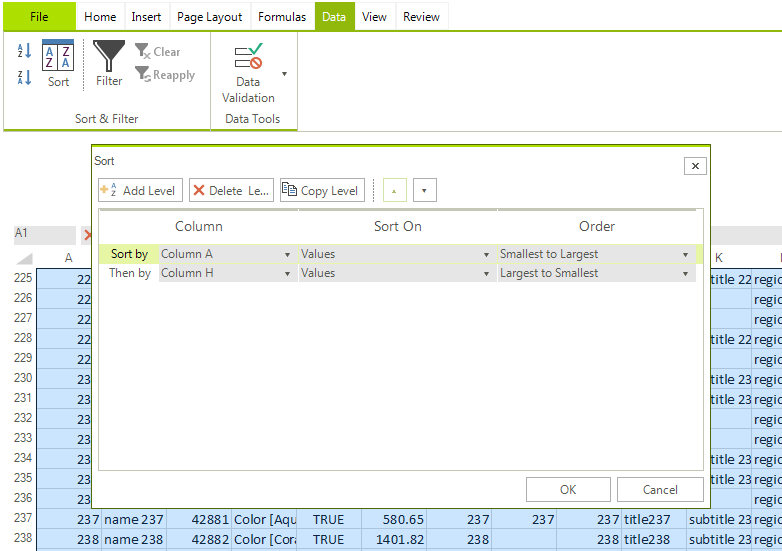782x551 pixels.
Task: Click the Reapply filter button
Action: [x=165, y=75]
